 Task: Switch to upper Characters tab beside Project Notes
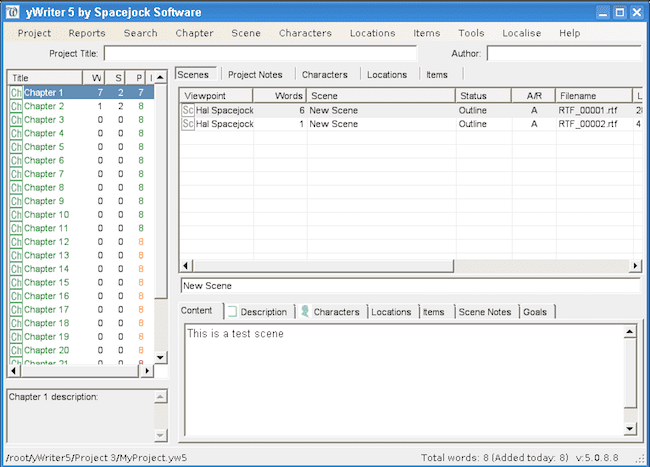point(325,75)
